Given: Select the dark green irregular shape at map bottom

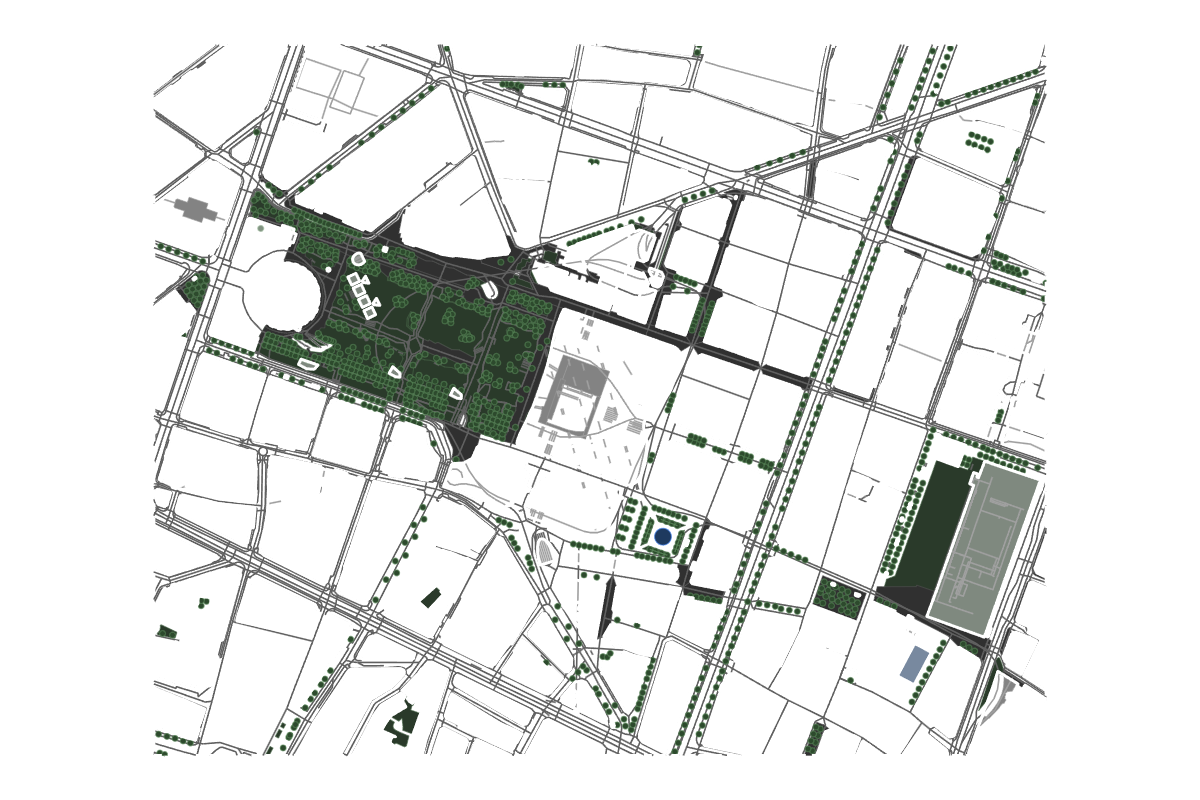Looking at the screenshot, I should 402,725.
